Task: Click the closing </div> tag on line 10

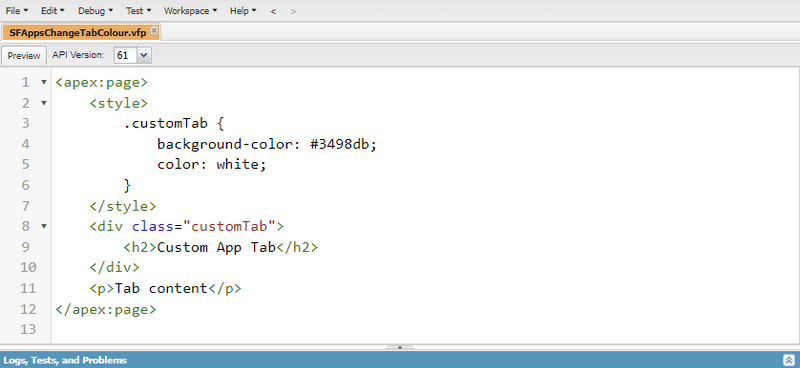Action: click(114, 268)
